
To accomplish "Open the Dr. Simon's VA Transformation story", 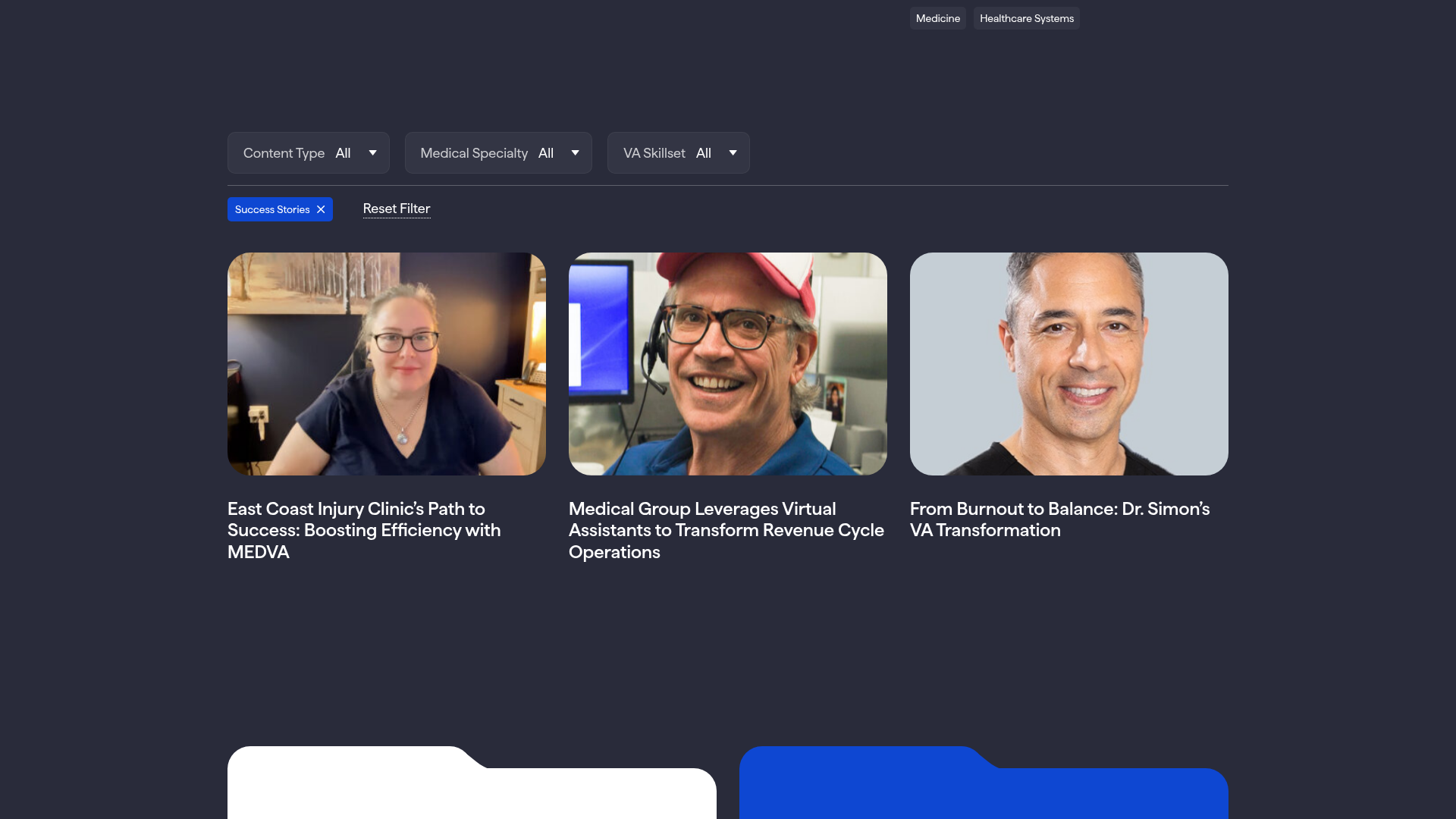I will [x=1060, y=519].
